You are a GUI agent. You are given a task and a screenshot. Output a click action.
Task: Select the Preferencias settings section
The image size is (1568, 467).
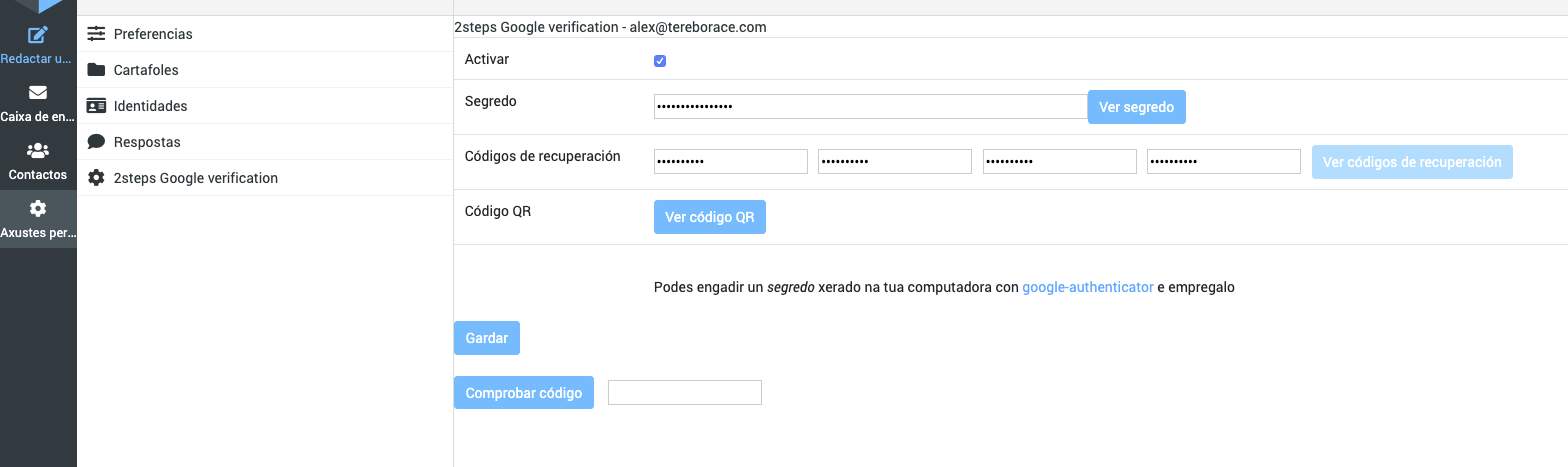(x=153, y=34)
